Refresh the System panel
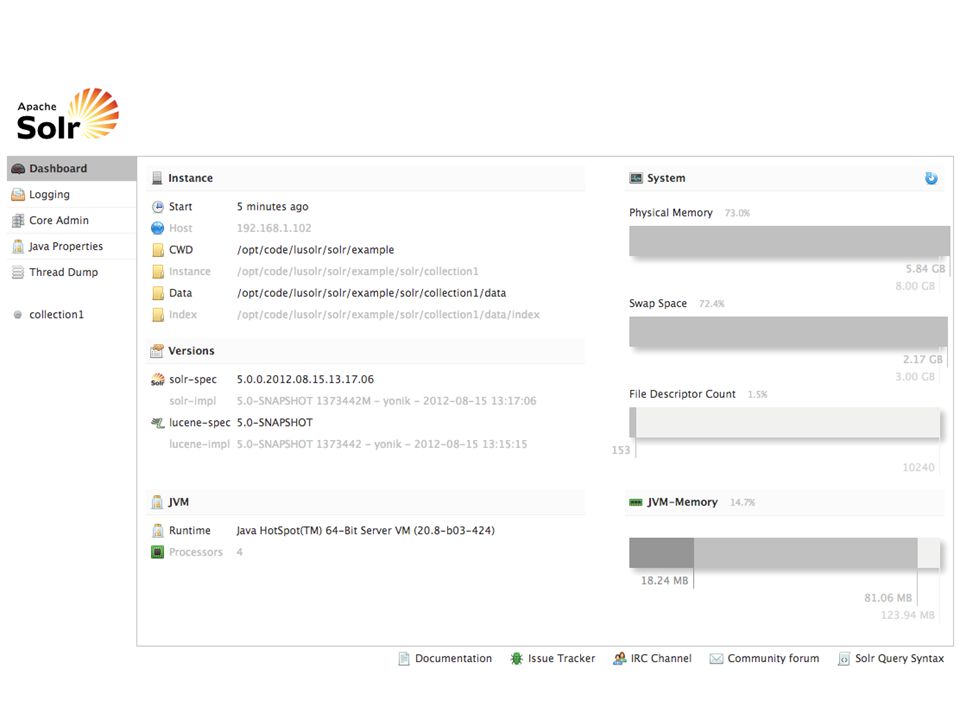 point(931,178)
